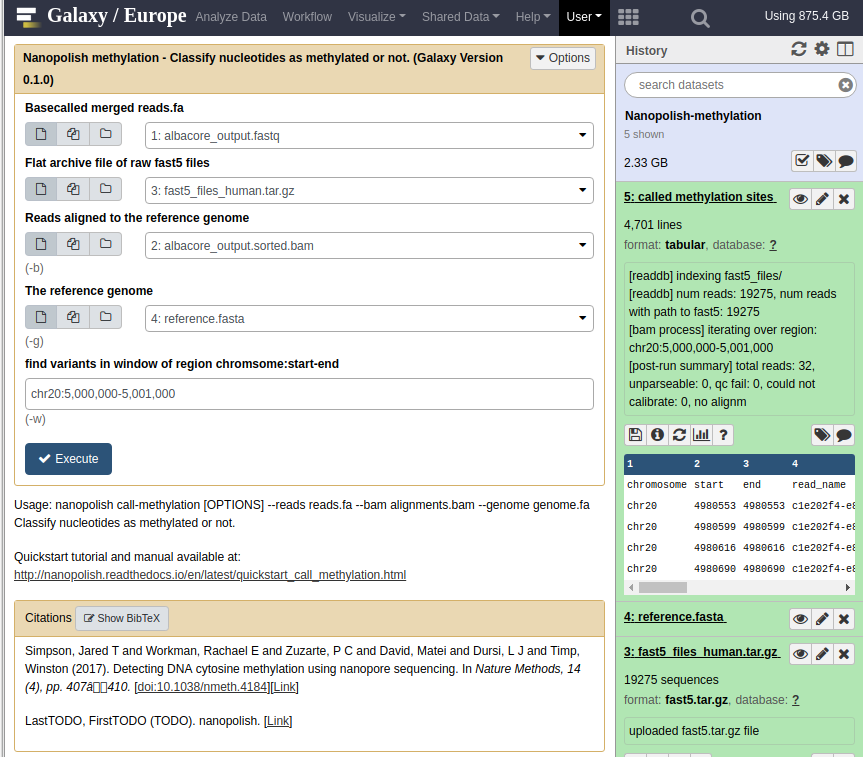Toggle dataset multi-select checkbox in history
863x757 pixels.
pos(802,161)
